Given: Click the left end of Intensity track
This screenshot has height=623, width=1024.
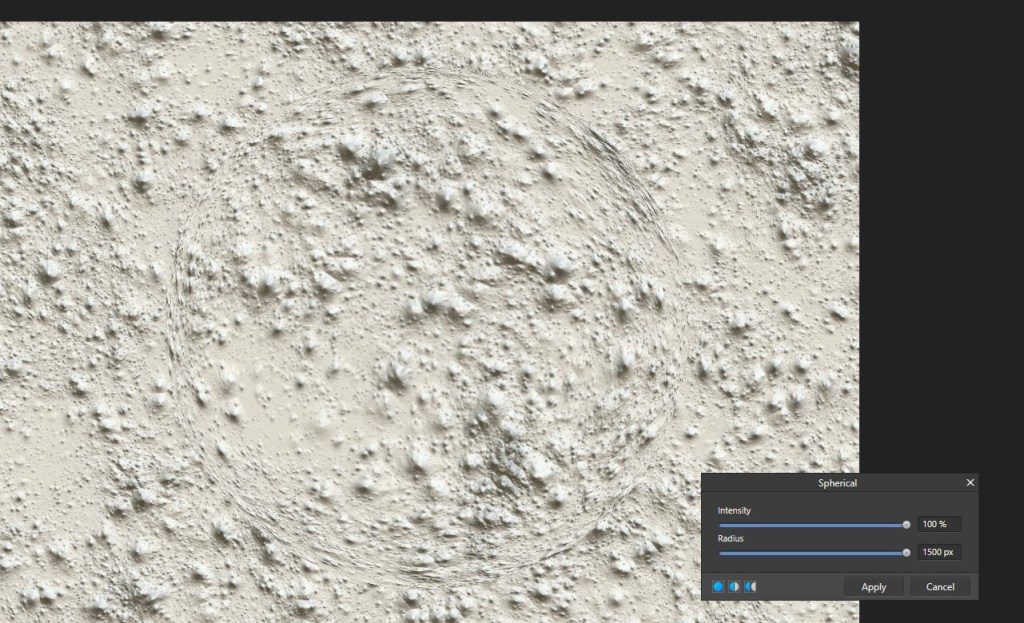Looking at the screenshot, I should point(721,525).
